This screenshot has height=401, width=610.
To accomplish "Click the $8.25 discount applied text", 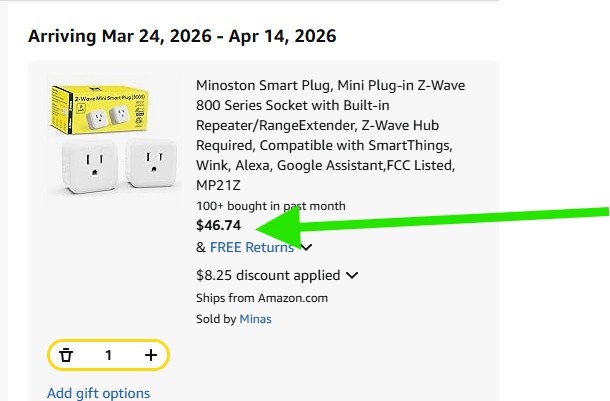I will pos(268,275).
